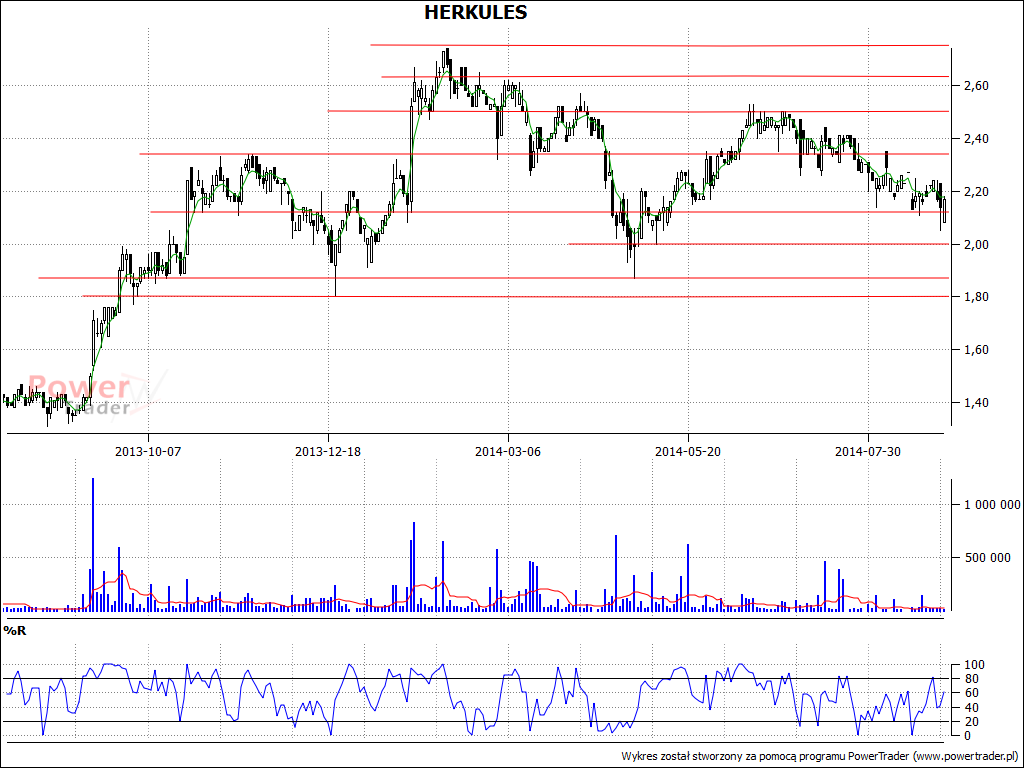Image resolution: width=1024 pixels, height=768 pixels.
Task: Click the 1,40 price axis label
Action: [976, 403]
